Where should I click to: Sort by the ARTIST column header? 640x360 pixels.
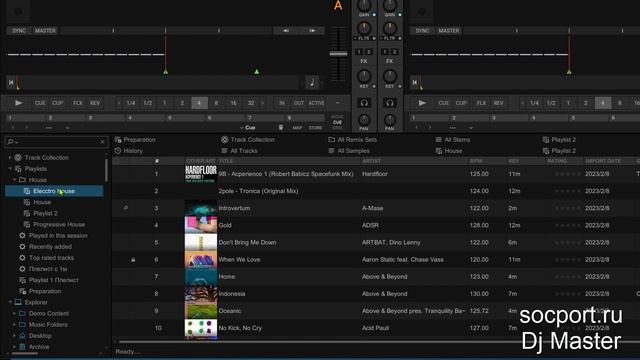point(371,161)
